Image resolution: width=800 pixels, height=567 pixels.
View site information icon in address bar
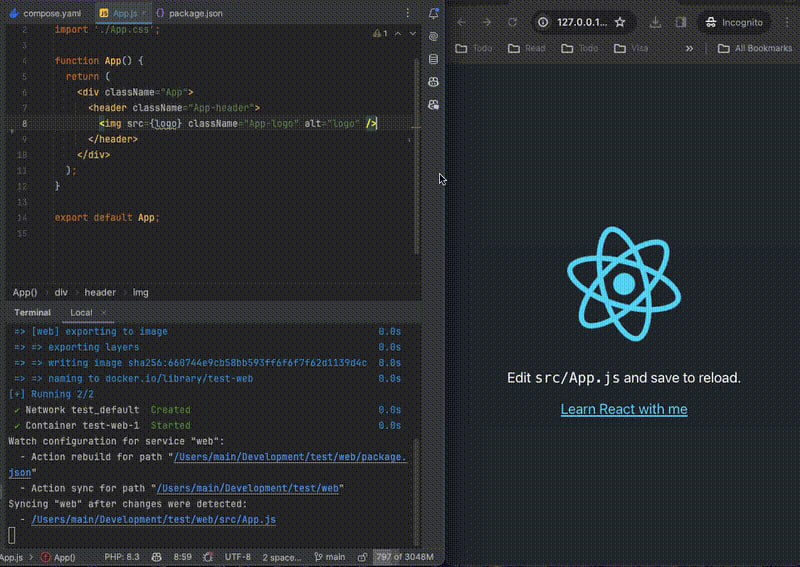[543, 22]
